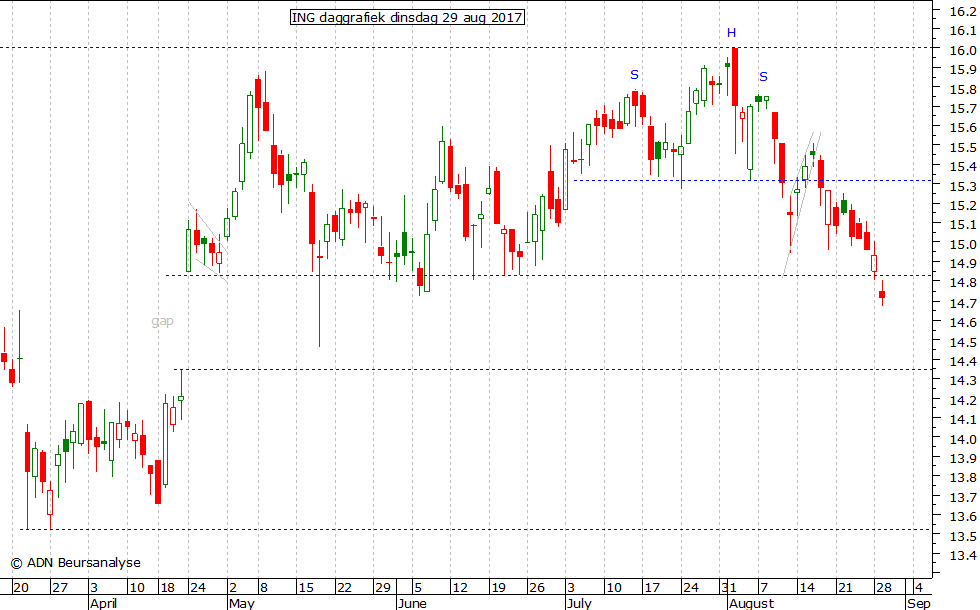Click the price label 15.1
The width and height of the screenshot is (980, 610).
click(x=963, y=224)
